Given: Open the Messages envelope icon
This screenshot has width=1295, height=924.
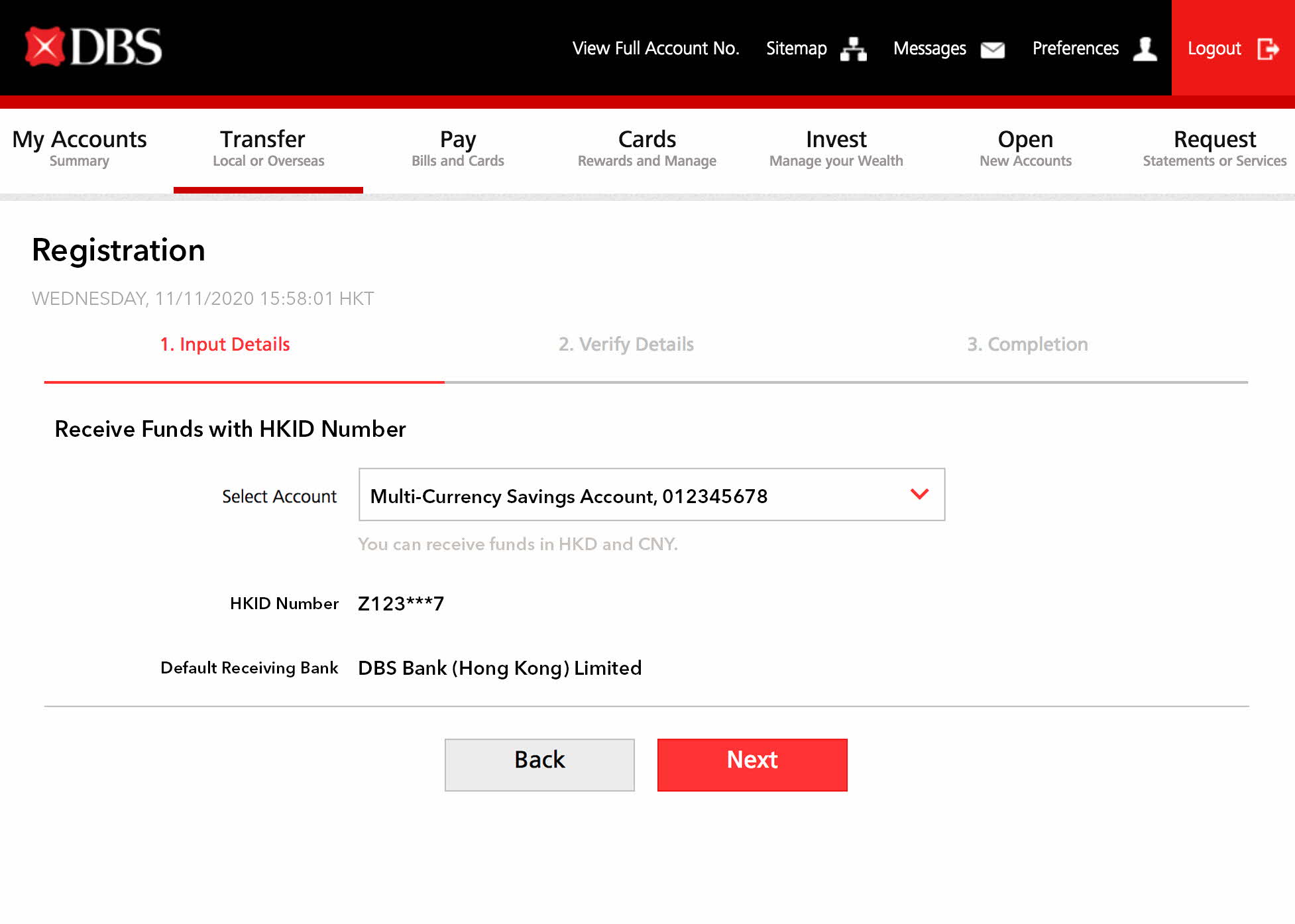Looking at the screenshot, I should point(992,50).
